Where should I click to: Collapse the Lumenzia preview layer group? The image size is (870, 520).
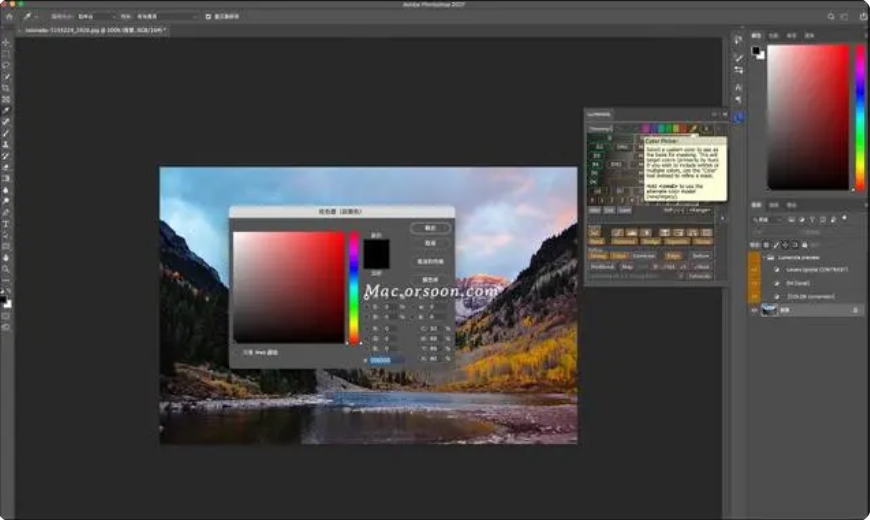766,257
